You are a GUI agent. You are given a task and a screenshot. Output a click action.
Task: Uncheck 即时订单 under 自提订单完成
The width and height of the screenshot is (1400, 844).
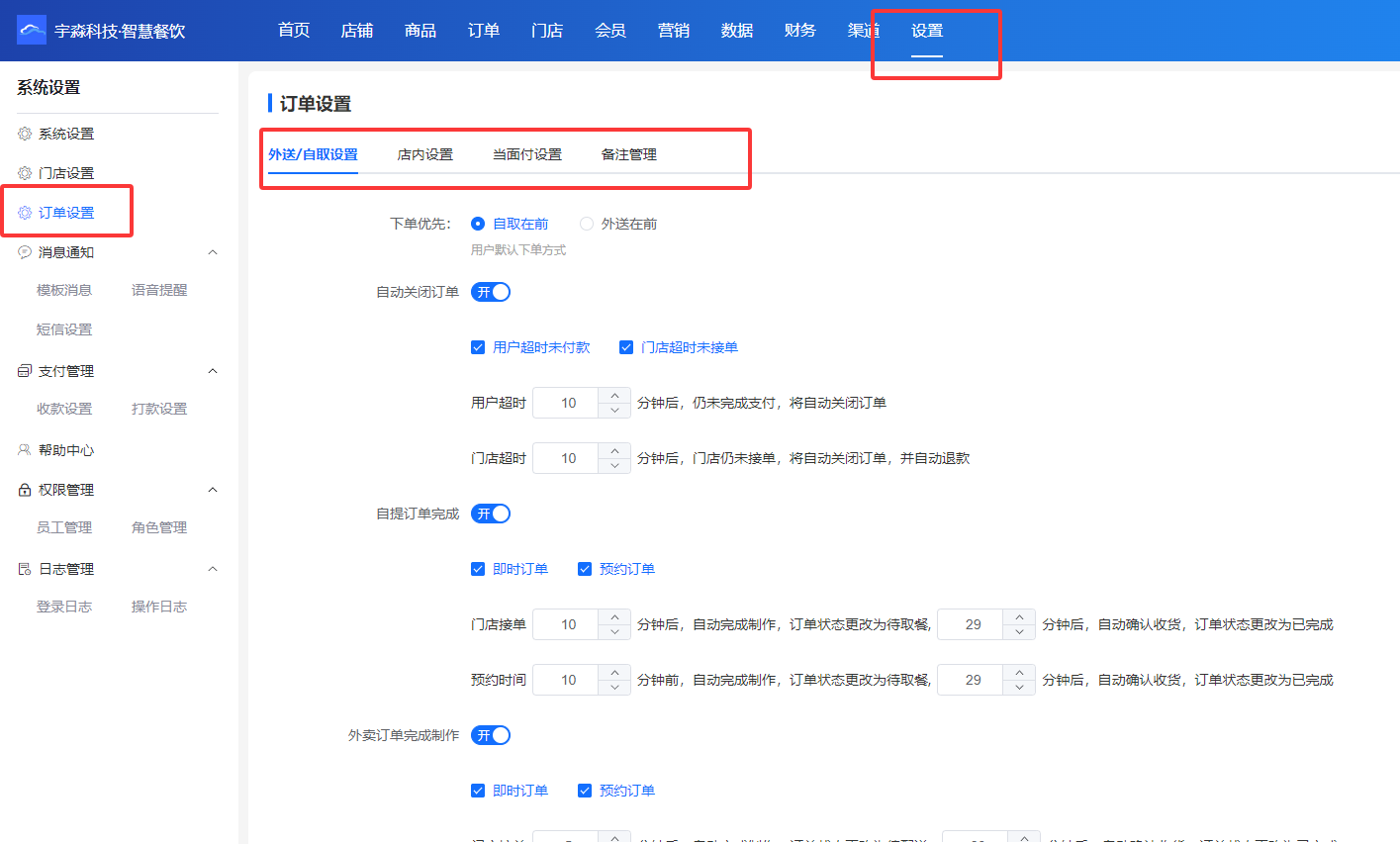pos(478,569)
